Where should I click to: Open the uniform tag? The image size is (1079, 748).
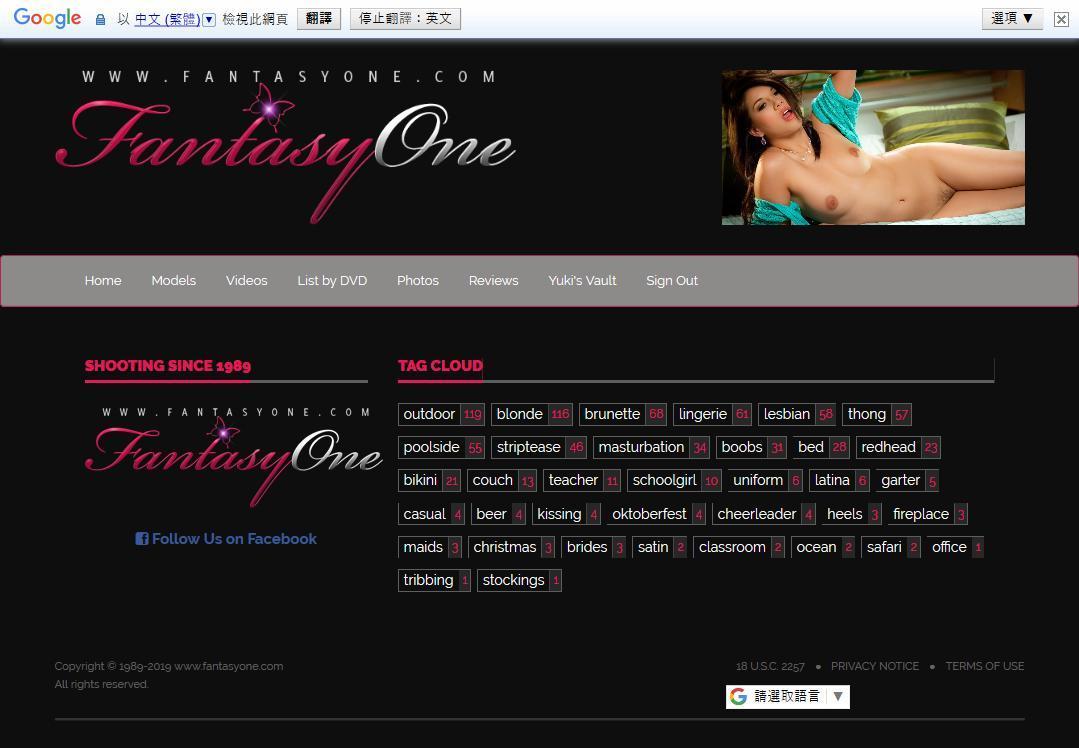765,480
